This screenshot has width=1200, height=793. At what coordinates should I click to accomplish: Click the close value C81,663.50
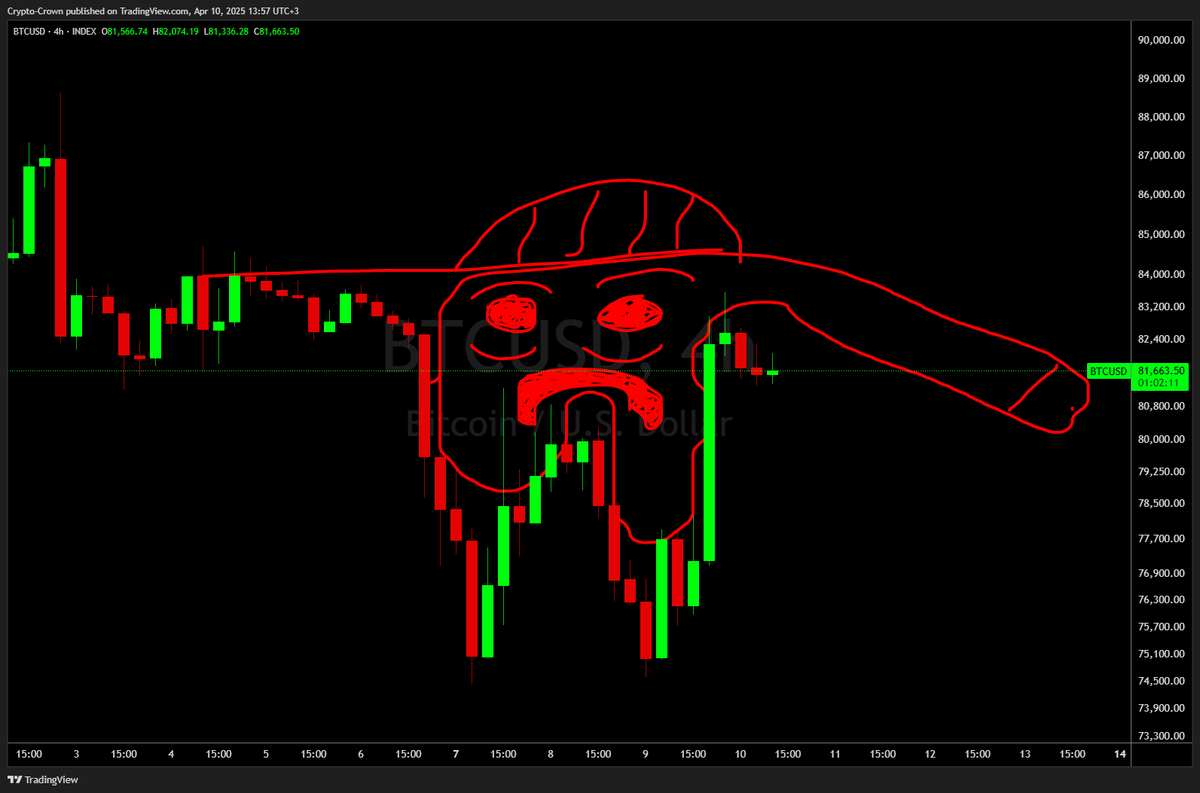(277, 32)
